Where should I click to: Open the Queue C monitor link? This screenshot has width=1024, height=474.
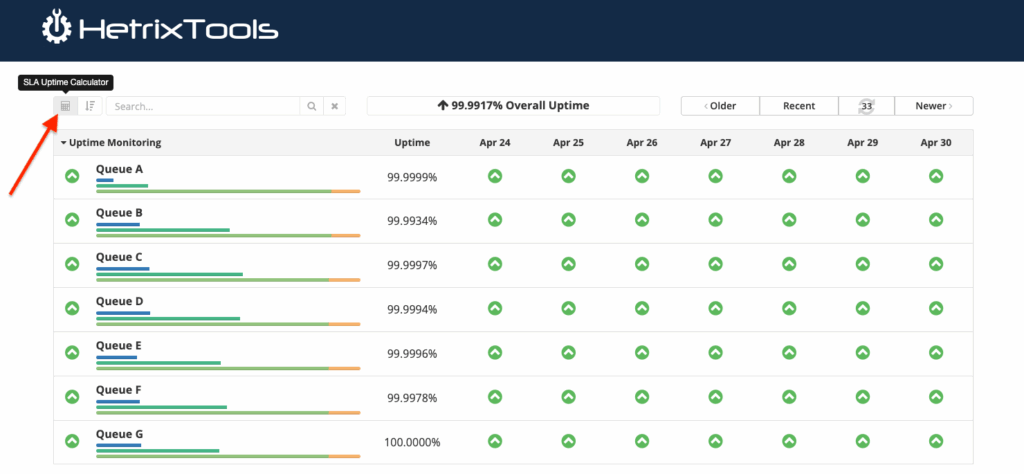point(119,257)
